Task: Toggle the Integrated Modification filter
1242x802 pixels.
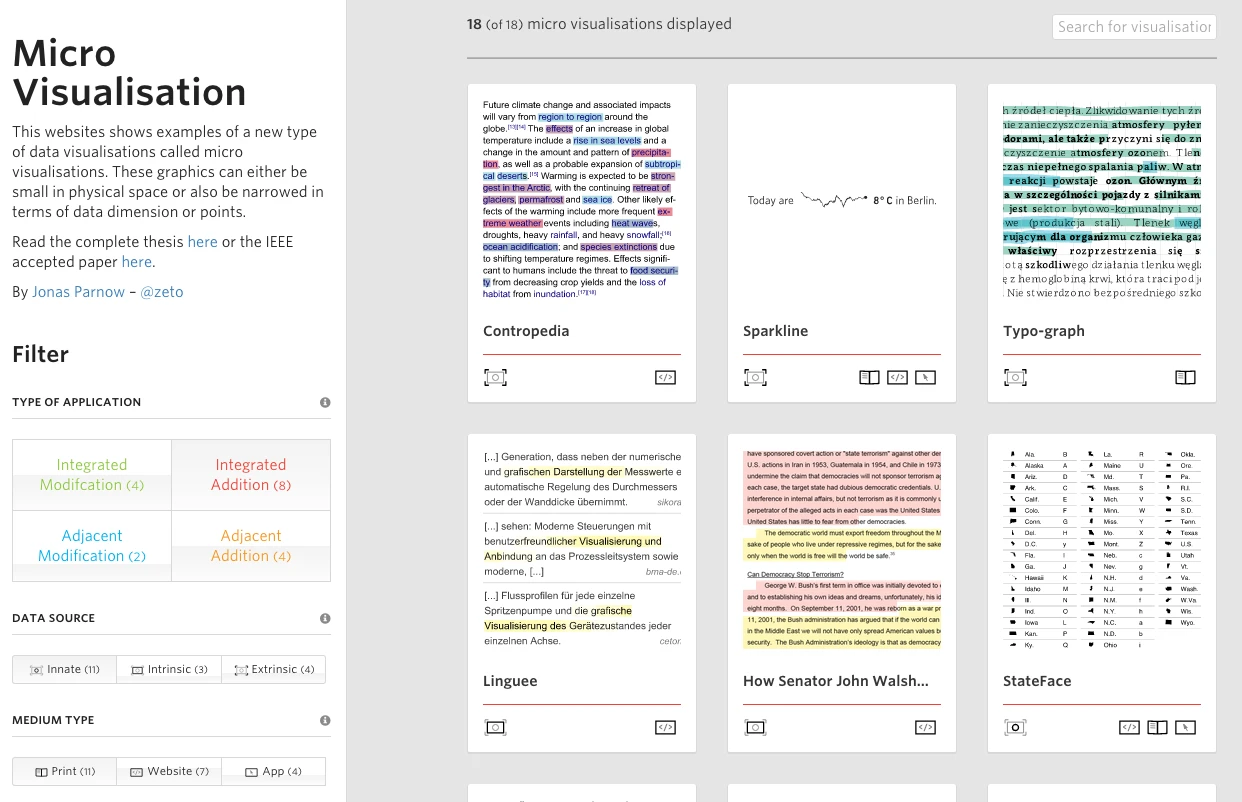Action: click(x=92, y=475)
